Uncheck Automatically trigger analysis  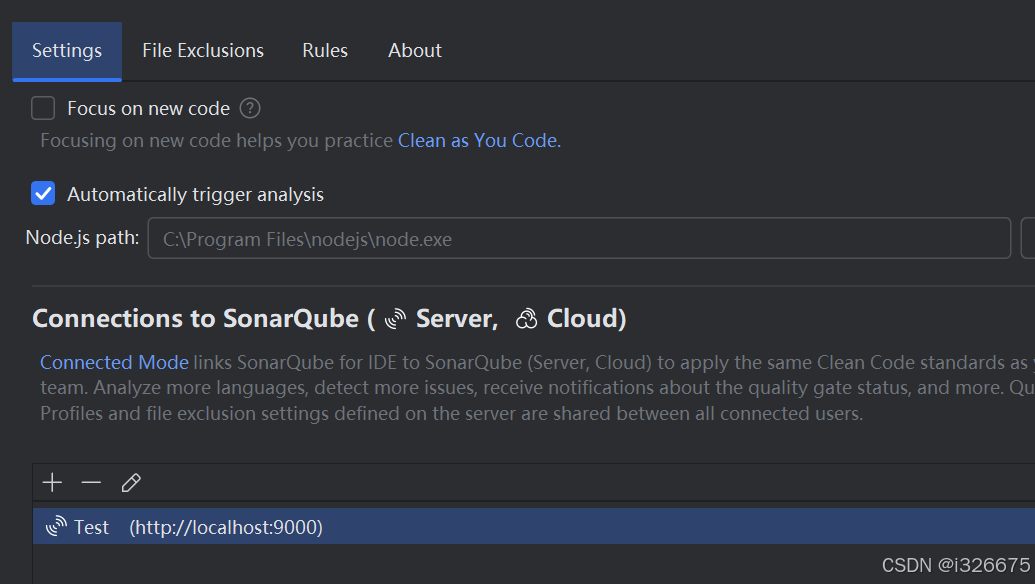pyautogui.click(x=43, y=194)
